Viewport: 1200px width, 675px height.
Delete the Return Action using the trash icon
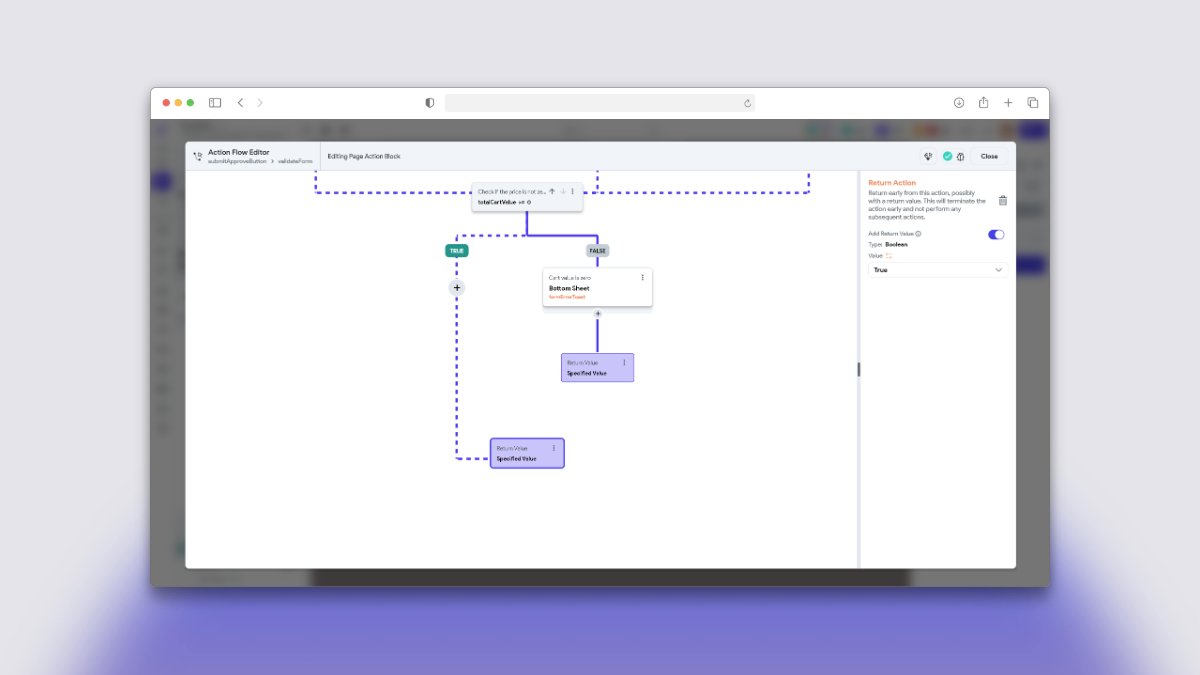point(1003,200)
